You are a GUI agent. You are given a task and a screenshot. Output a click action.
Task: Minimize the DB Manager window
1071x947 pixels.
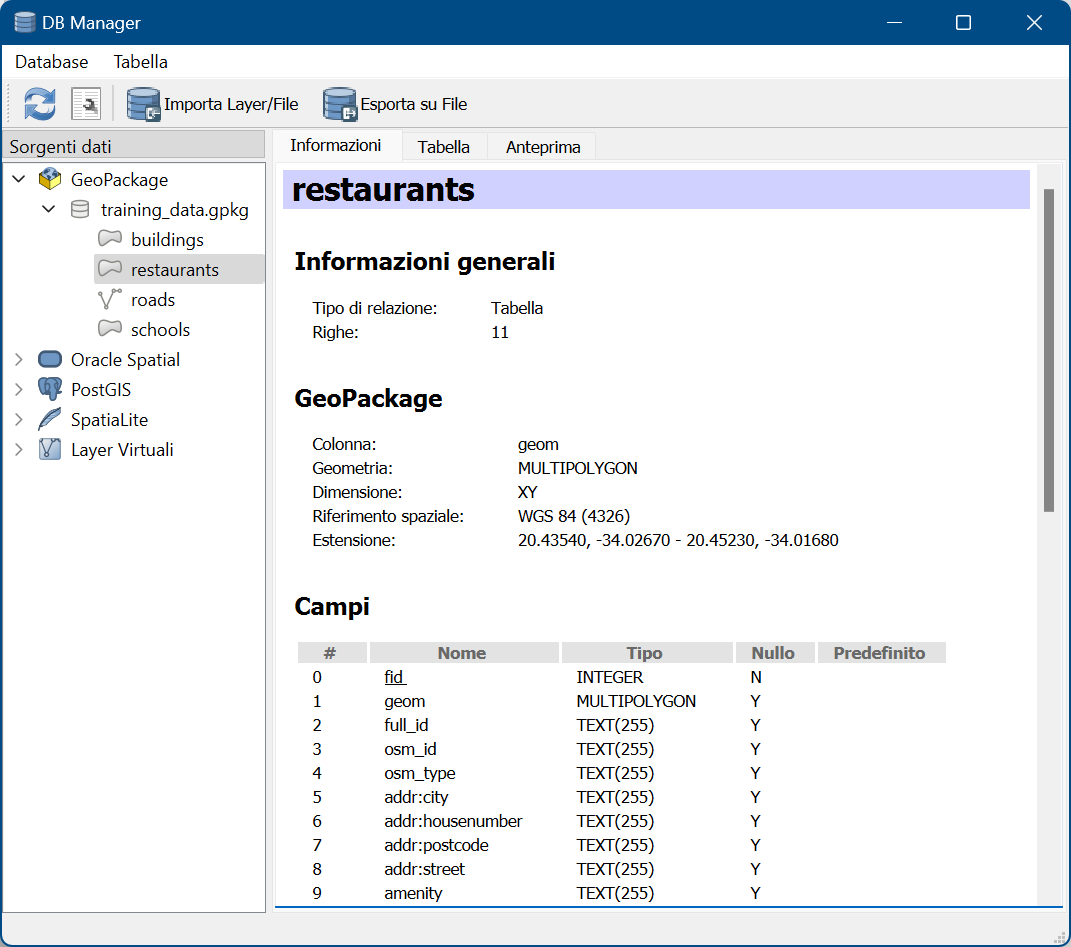[894, 23]
